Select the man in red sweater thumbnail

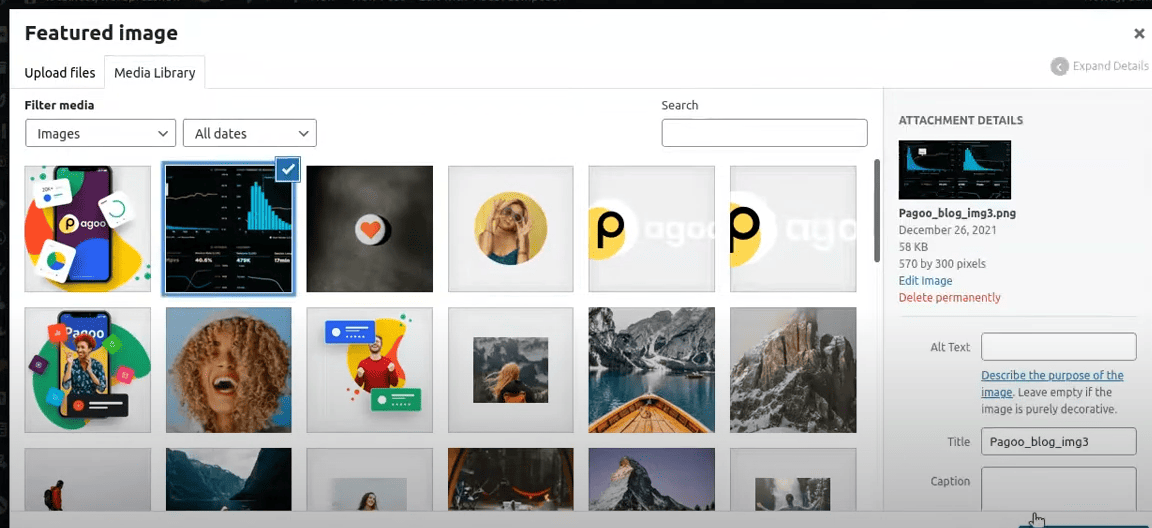point(370,370)
